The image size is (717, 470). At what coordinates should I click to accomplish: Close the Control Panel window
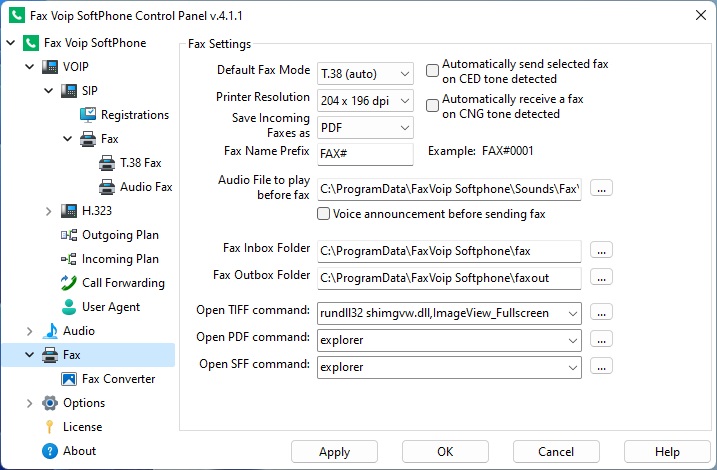click(701, 16)
